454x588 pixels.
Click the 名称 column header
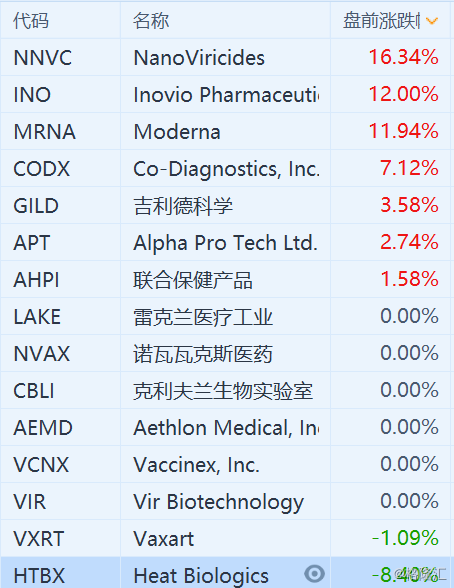point(151,20)
